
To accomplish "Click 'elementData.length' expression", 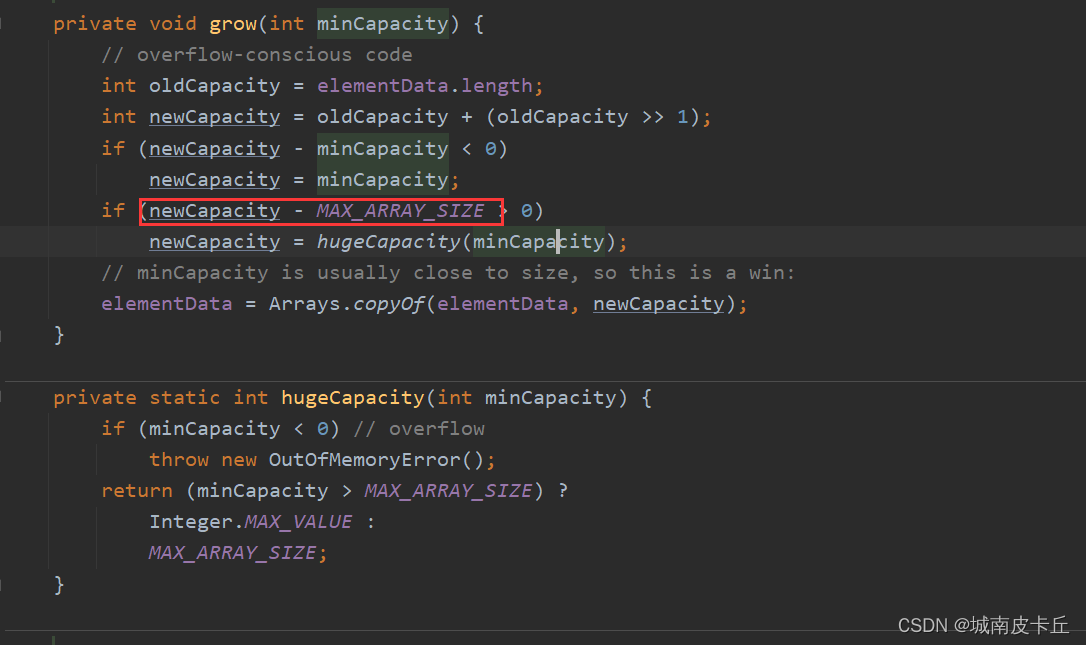I will [x=425, y=86].
